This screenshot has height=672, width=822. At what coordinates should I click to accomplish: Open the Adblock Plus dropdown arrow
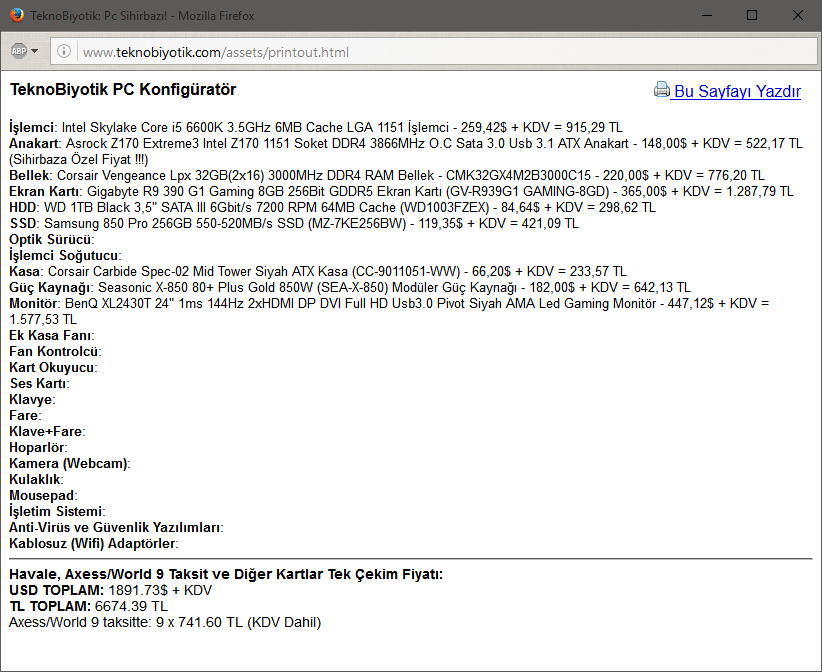35,51
